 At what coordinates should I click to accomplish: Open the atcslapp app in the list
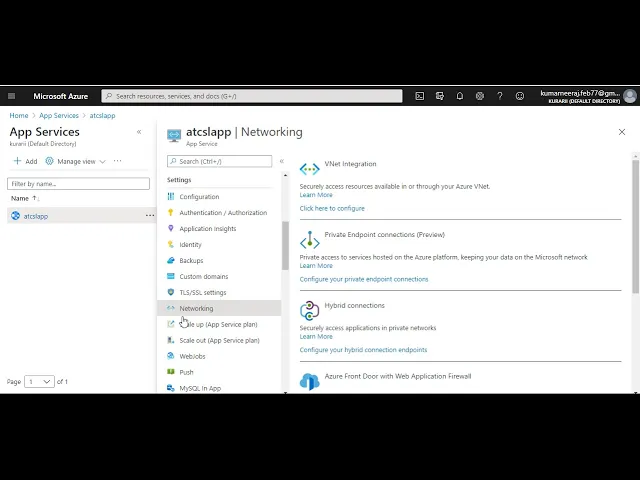click(x=36, y=216)
